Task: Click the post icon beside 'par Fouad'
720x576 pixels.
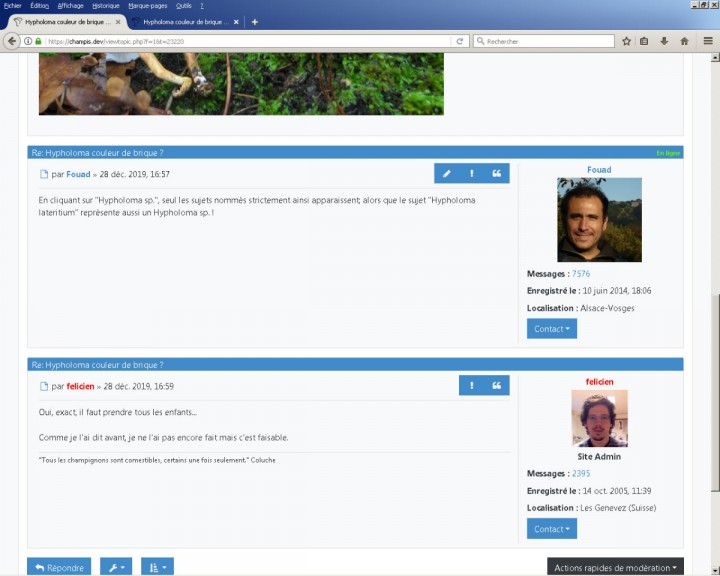Action: click(x=44, y=174)
